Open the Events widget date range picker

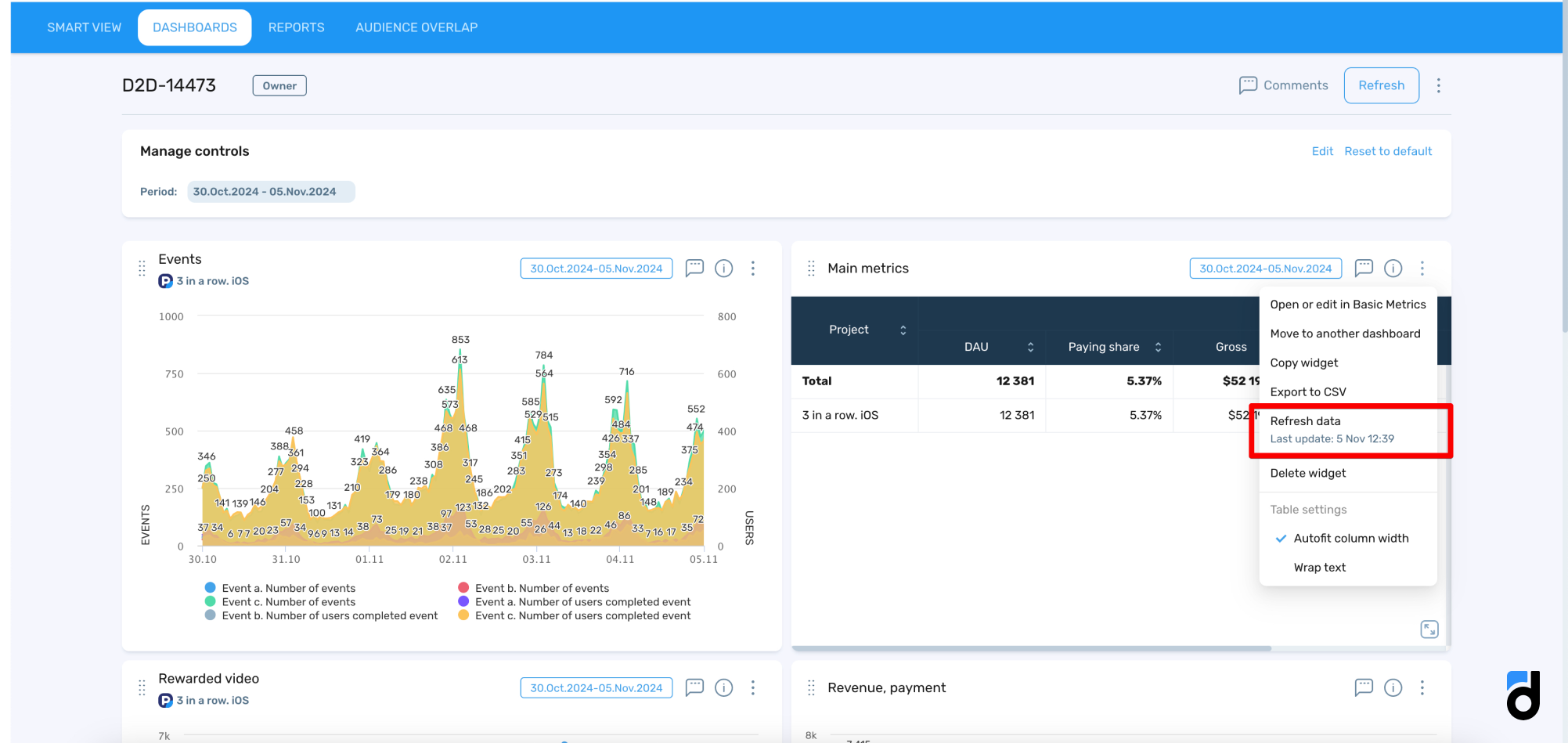596,268
